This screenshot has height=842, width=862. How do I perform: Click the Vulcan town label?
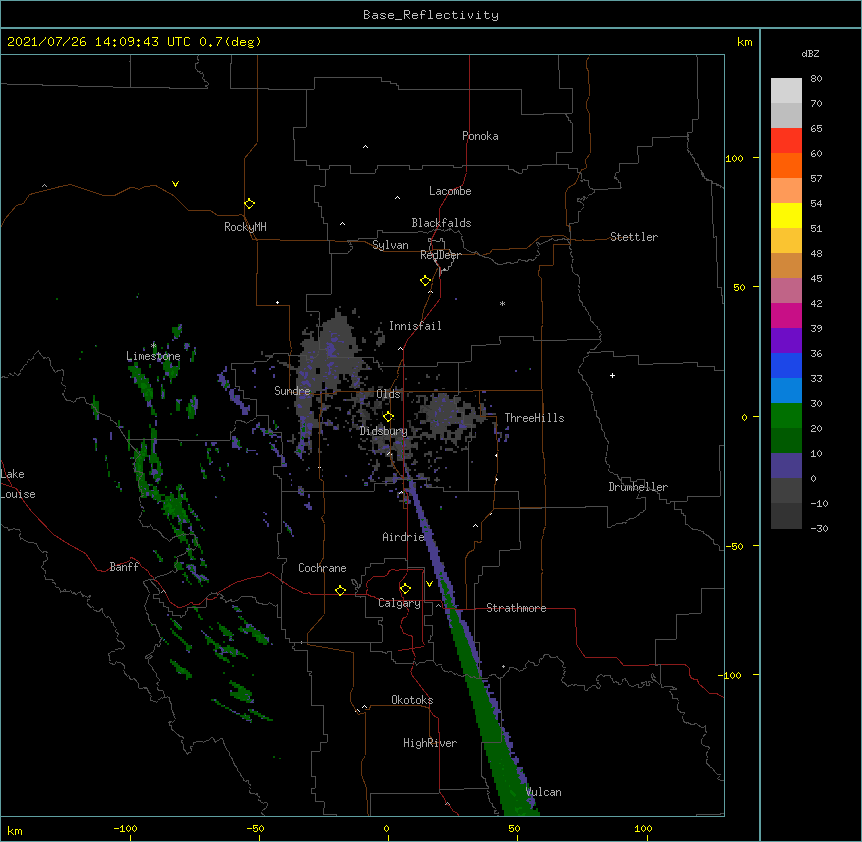pyautogui.click(x=544, y=792)
